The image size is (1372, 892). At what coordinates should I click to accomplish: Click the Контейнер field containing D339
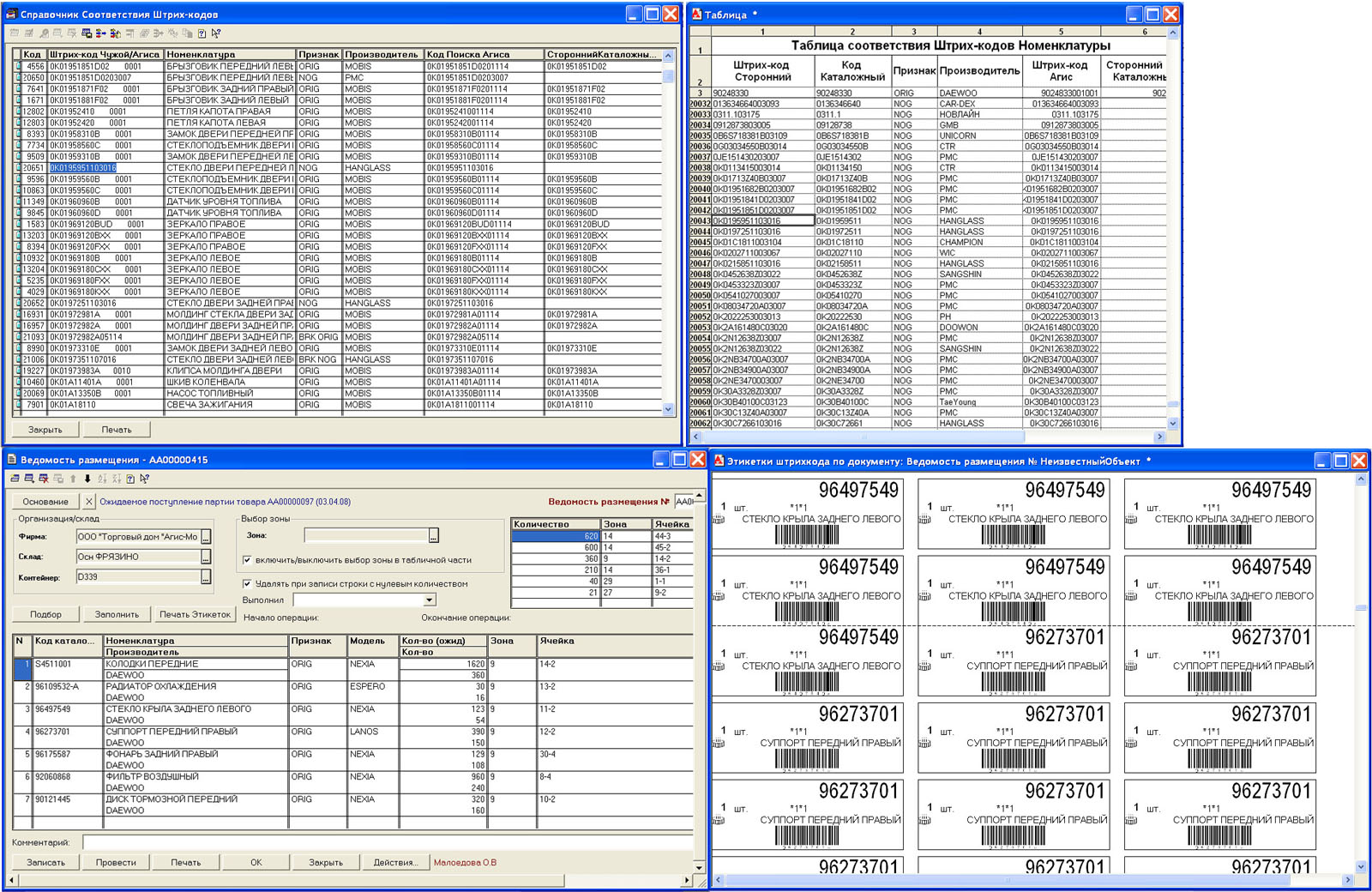pos(138,577)
